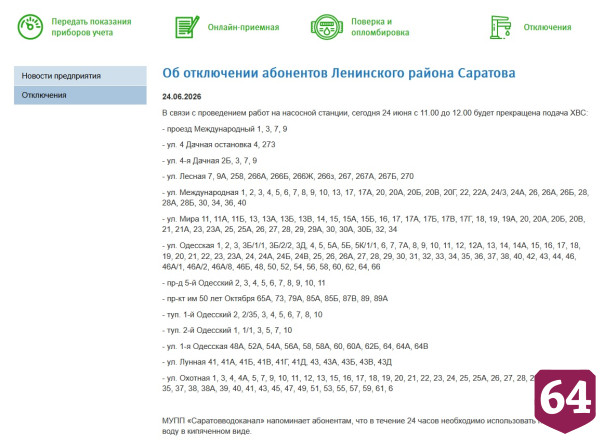Click the МУПП «Саратовводоканал» reminder paragraph
Image resolution: width=603 pixels, height=440 pixels.
pyautogui.click(x=348, y=426)
